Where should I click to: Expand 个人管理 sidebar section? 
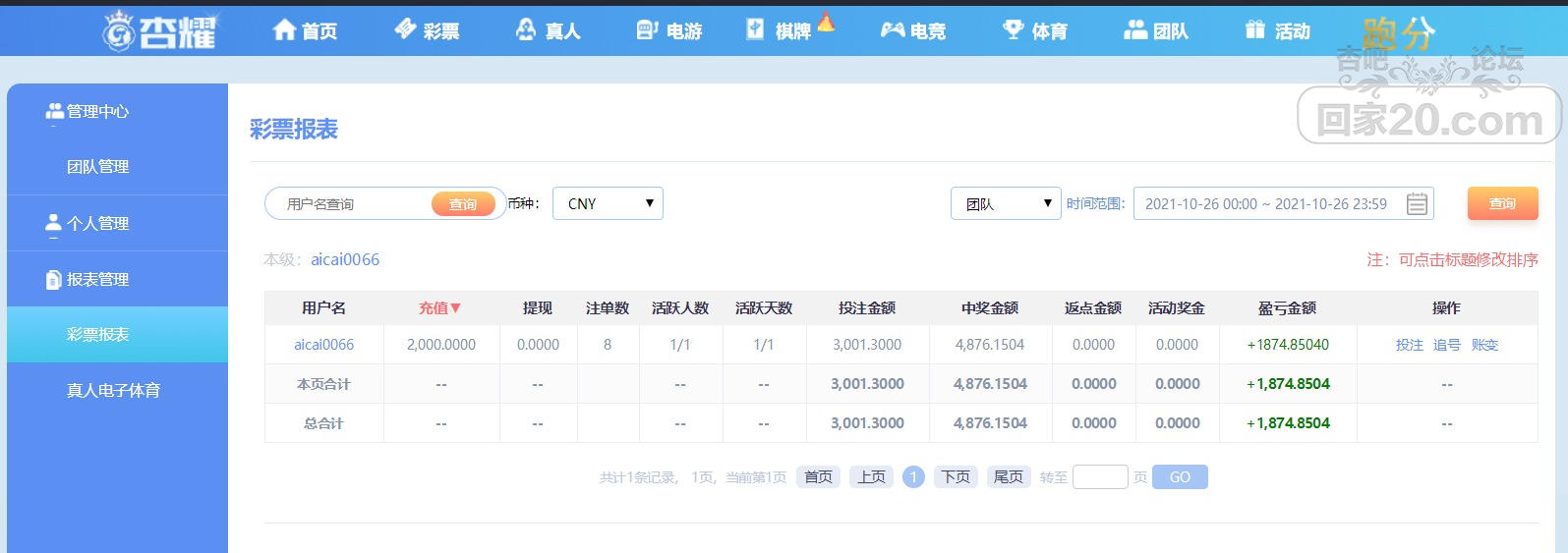pyautogui.click(x=98, y=224)
